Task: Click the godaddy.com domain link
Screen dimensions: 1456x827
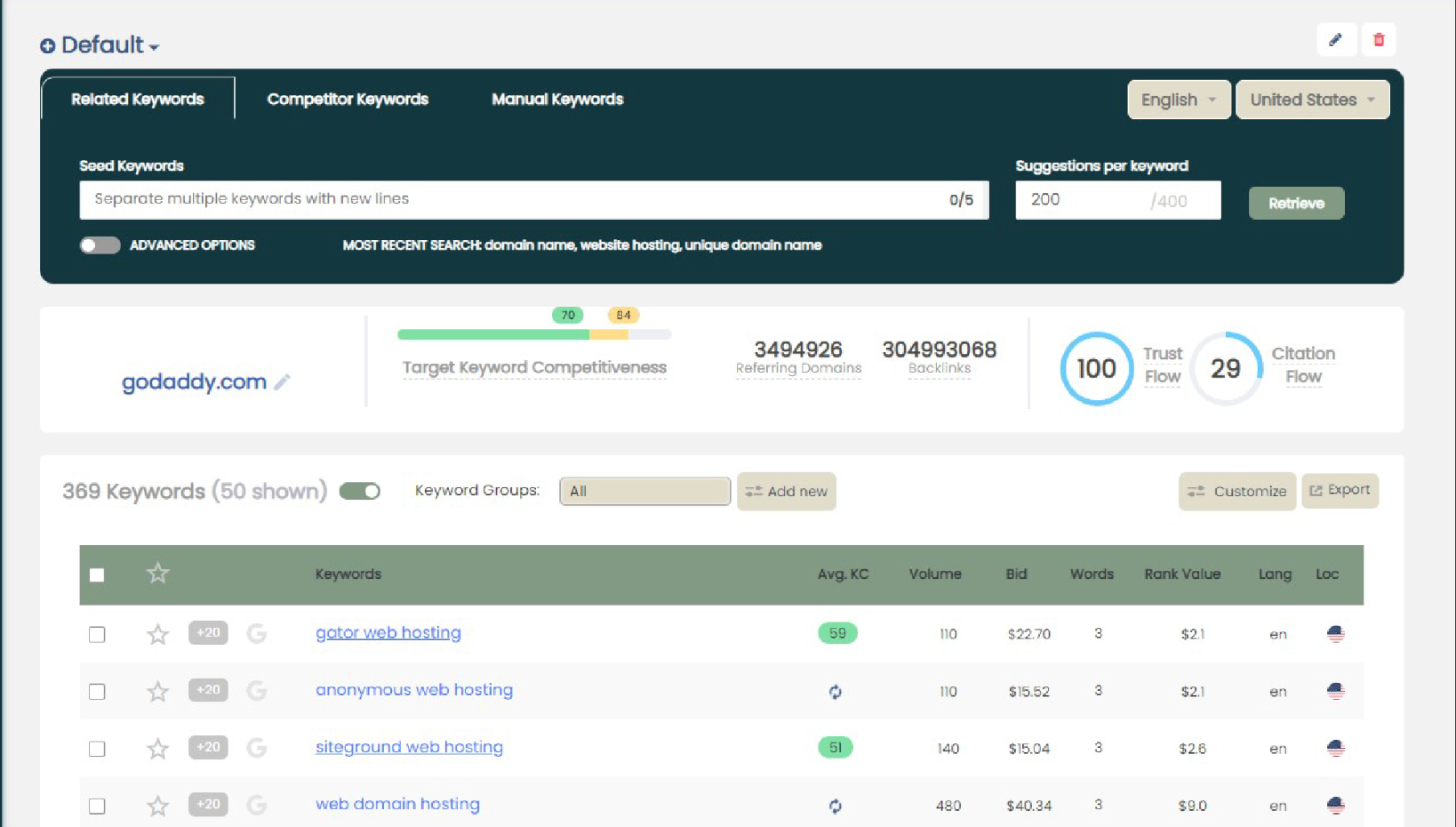Action: click(x=194, y=381)
